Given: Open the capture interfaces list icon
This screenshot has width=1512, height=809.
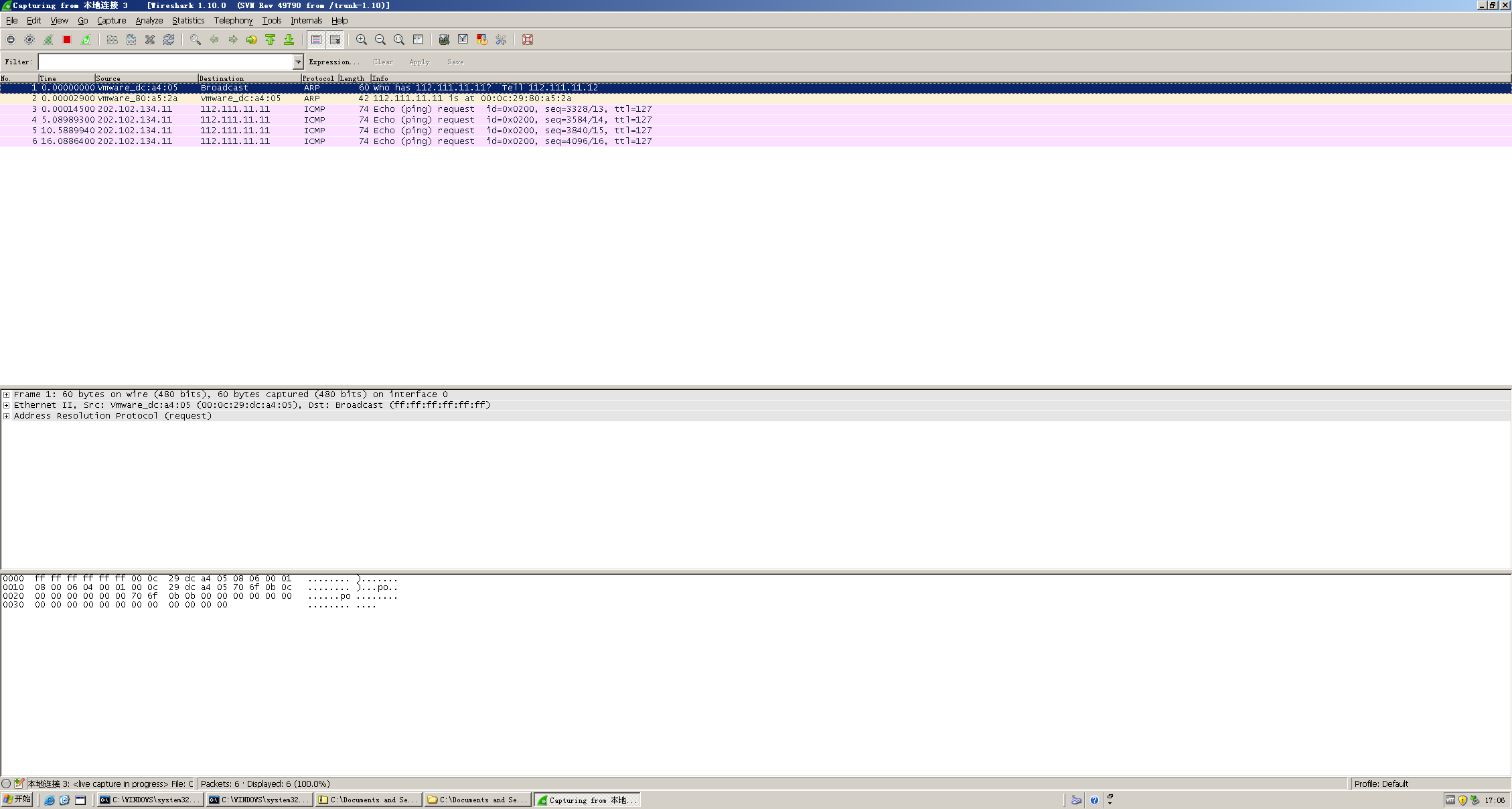Looking at the screenshot, I should pyautogui.click(x=11, y=40).
